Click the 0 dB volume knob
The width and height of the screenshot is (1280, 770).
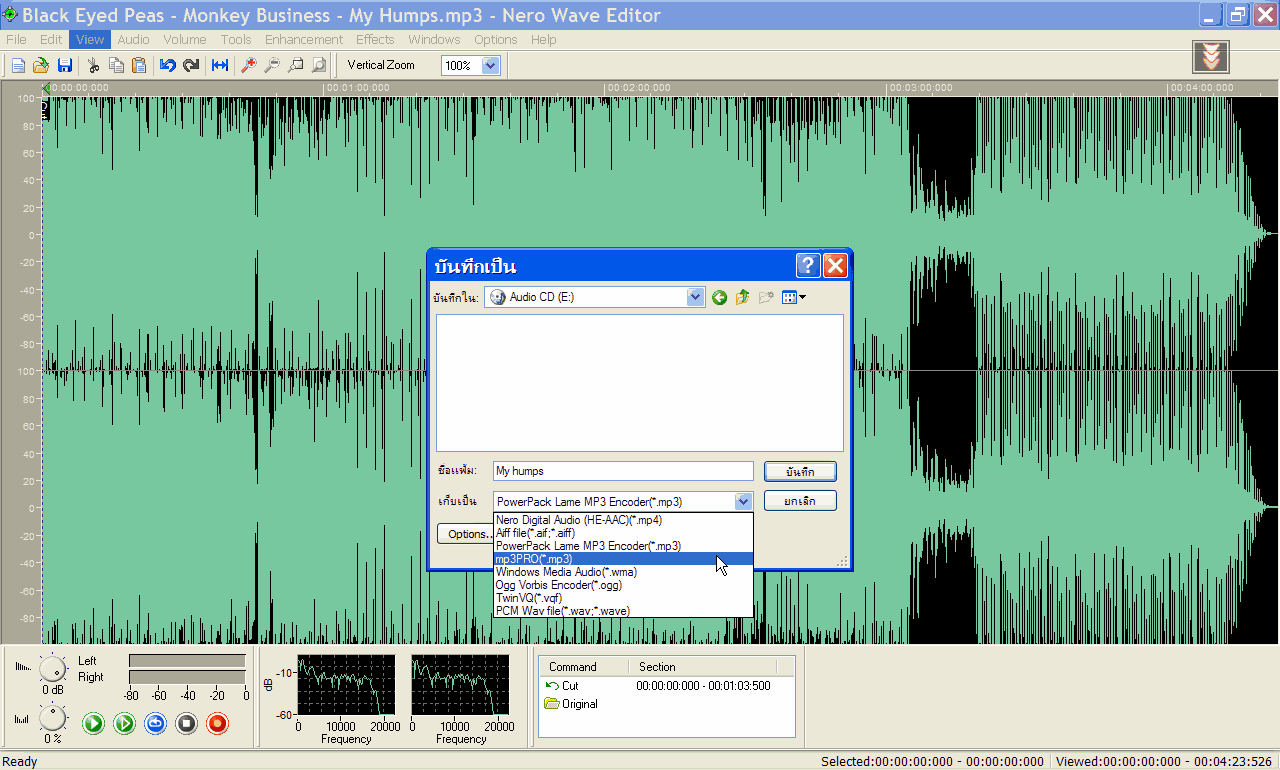[52, 669]
